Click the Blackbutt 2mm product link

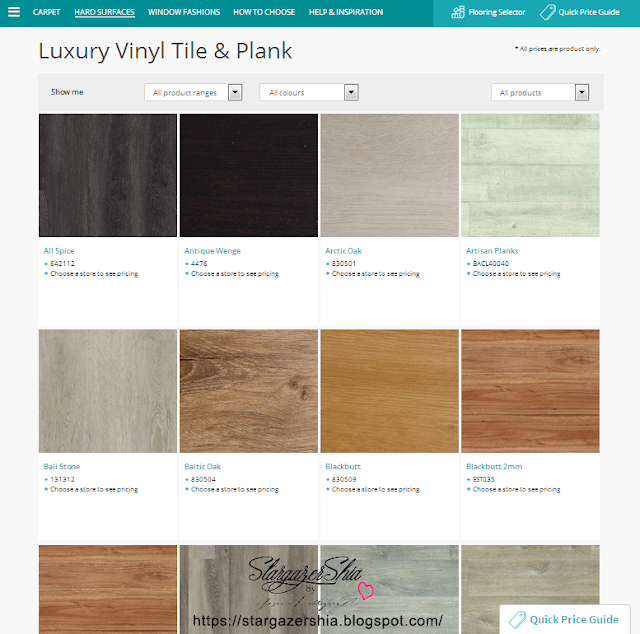(494, 466)
